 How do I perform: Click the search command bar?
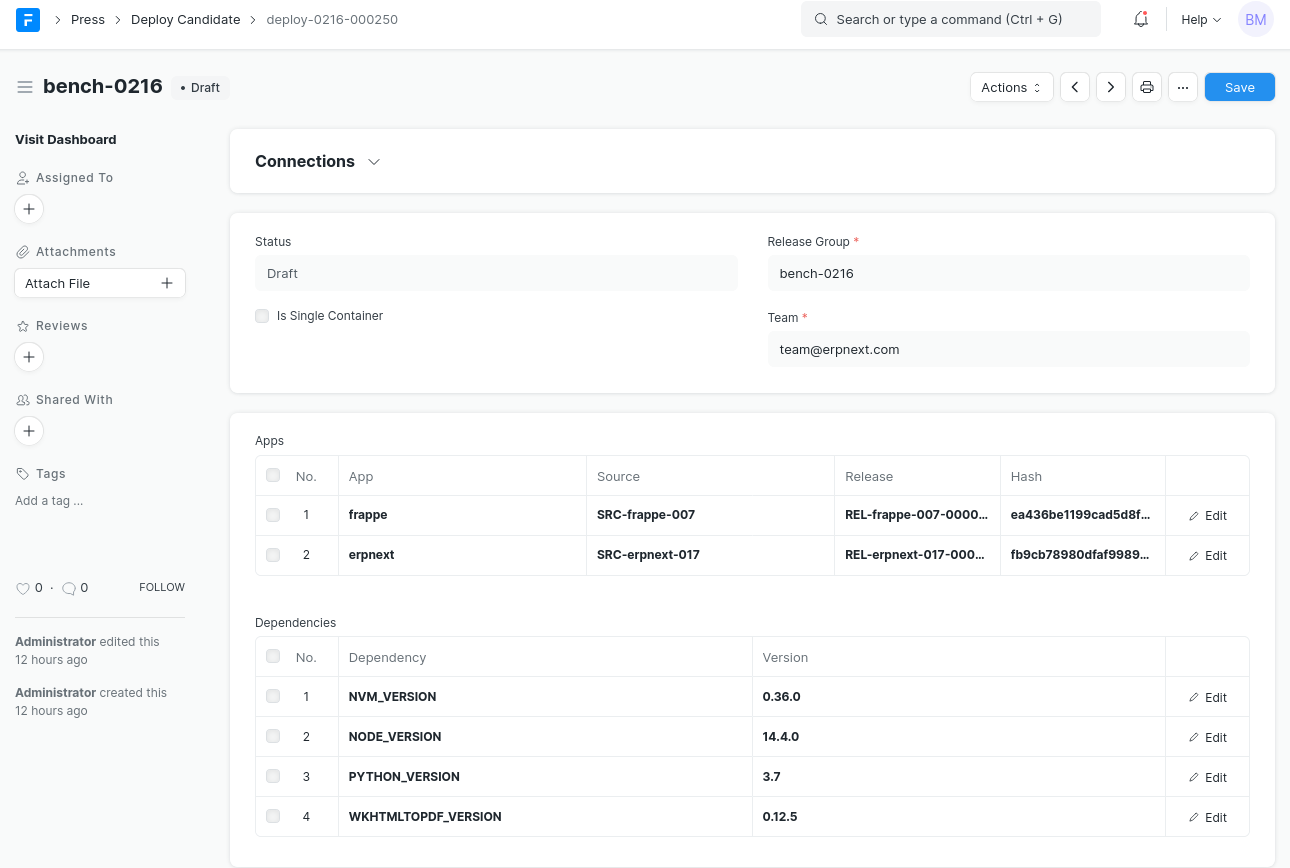950,20
